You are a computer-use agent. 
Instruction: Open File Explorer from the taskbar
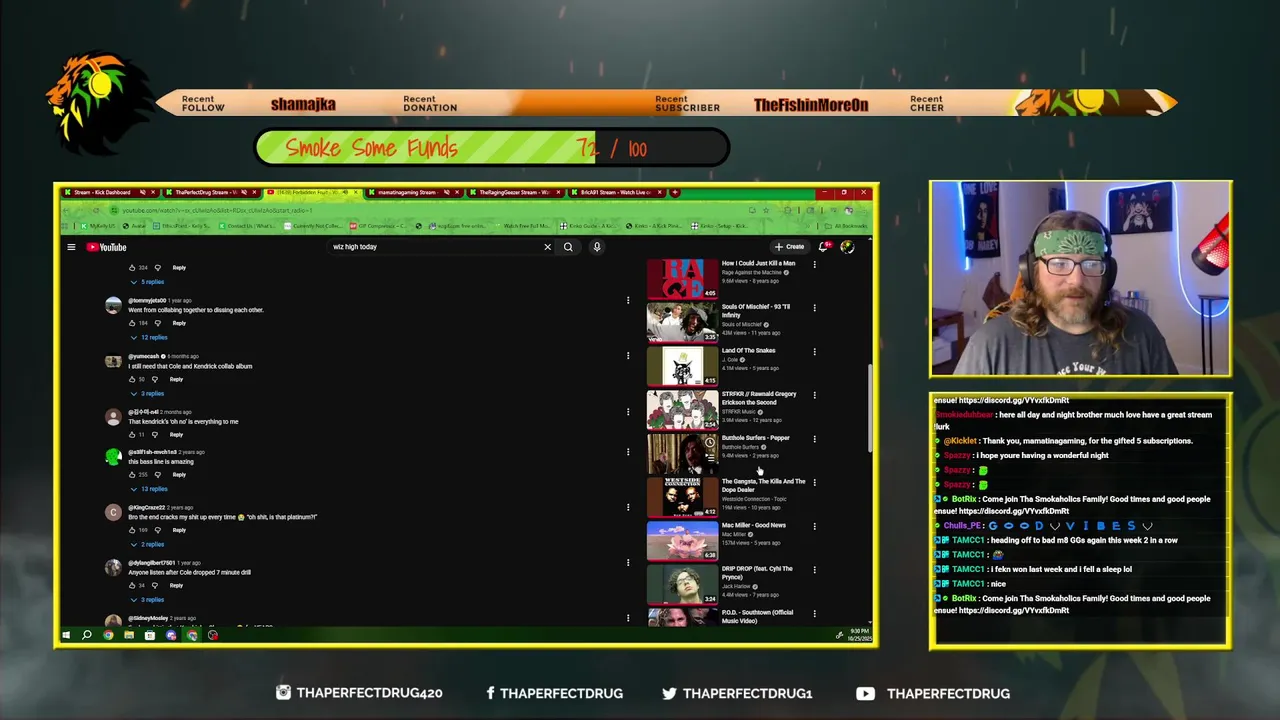point(129,635)
